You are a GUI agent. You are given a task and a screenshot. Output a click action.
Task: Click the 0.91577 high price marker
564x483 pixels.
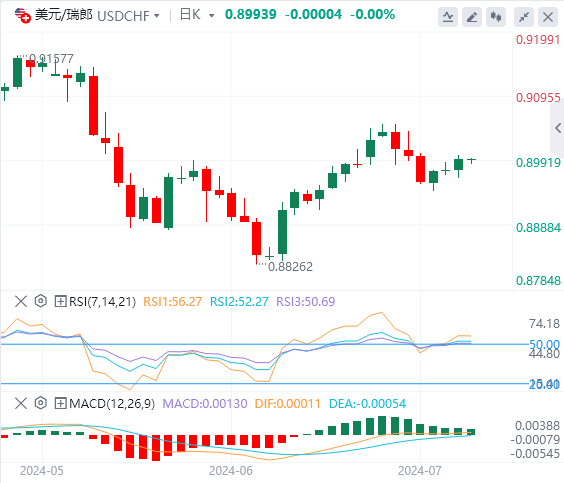coord(51,58)
